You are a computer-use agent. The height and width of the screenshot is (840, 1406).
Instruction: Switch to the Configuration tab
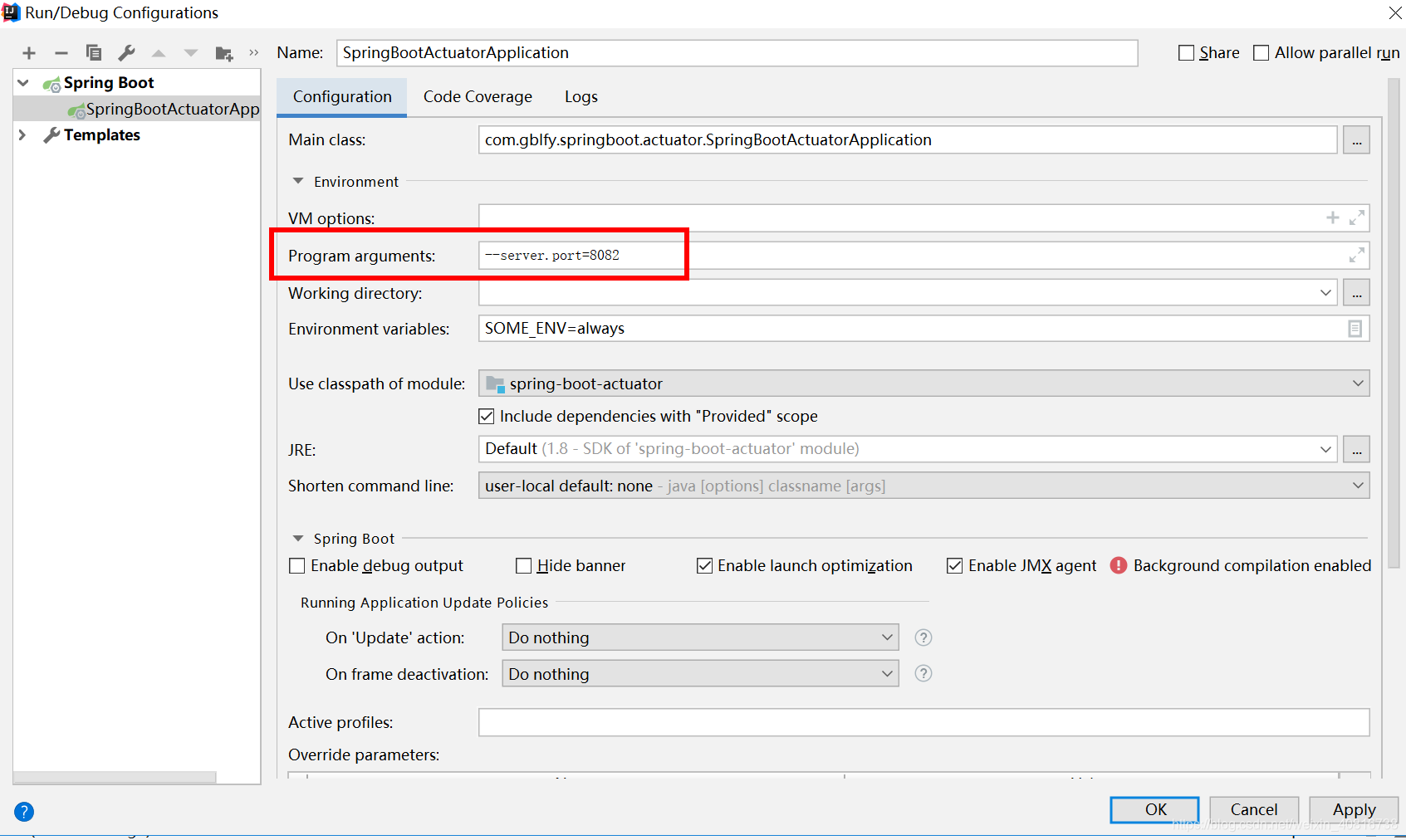point(342,97)
